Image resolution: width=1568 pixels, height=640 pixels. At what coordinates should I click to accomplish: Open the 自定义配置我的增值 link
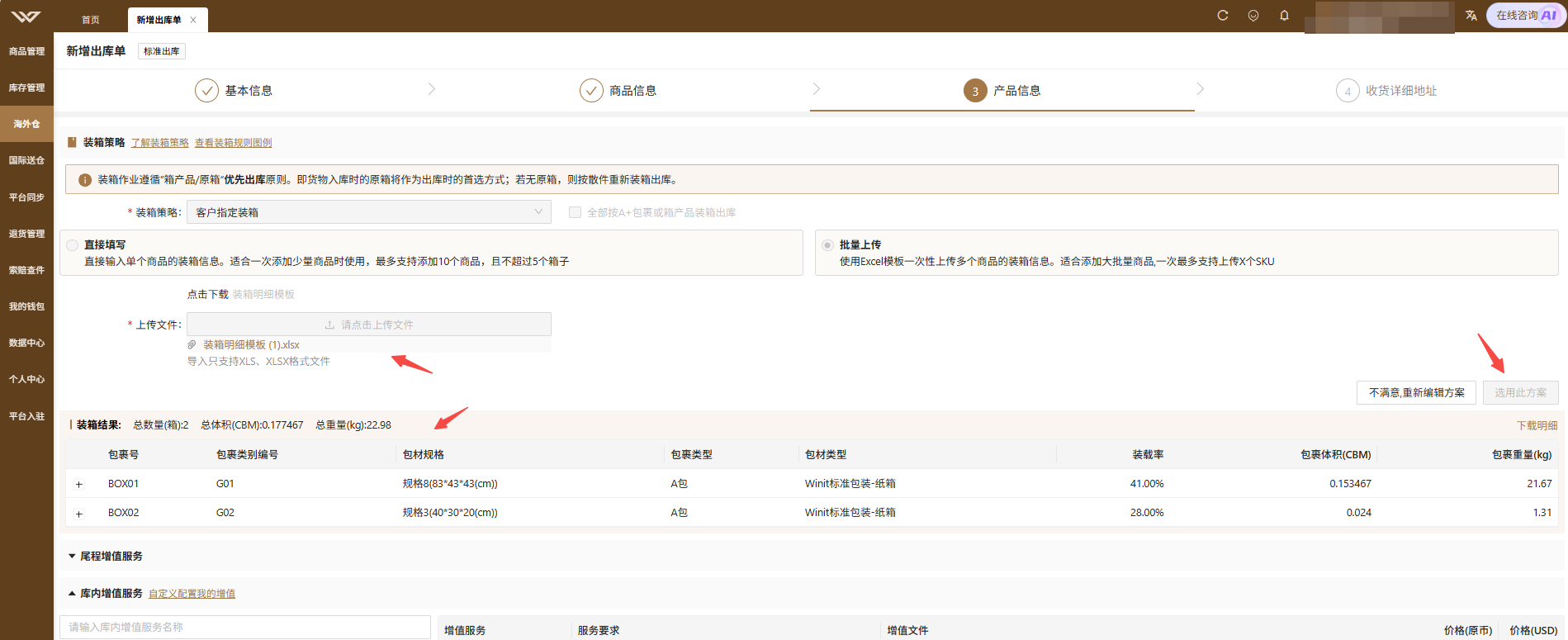(192, 594)
